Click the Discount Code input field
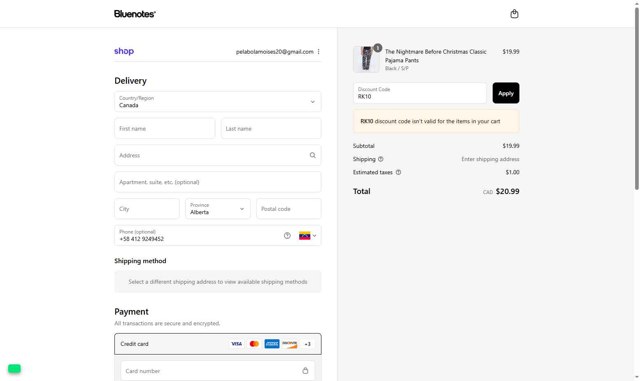The height and width of the screenshot is (381, 640). tap(420, 93)
